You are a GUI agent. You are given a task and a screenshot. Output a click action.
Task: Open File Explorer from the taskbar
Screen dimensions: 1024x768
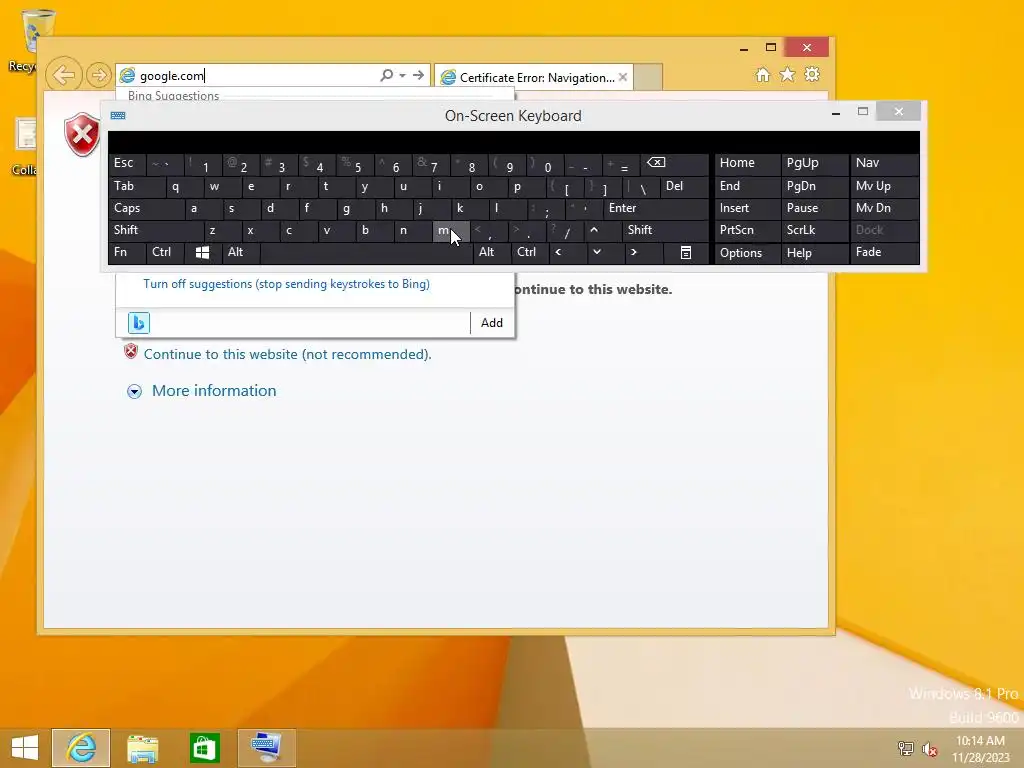point(142,748)
